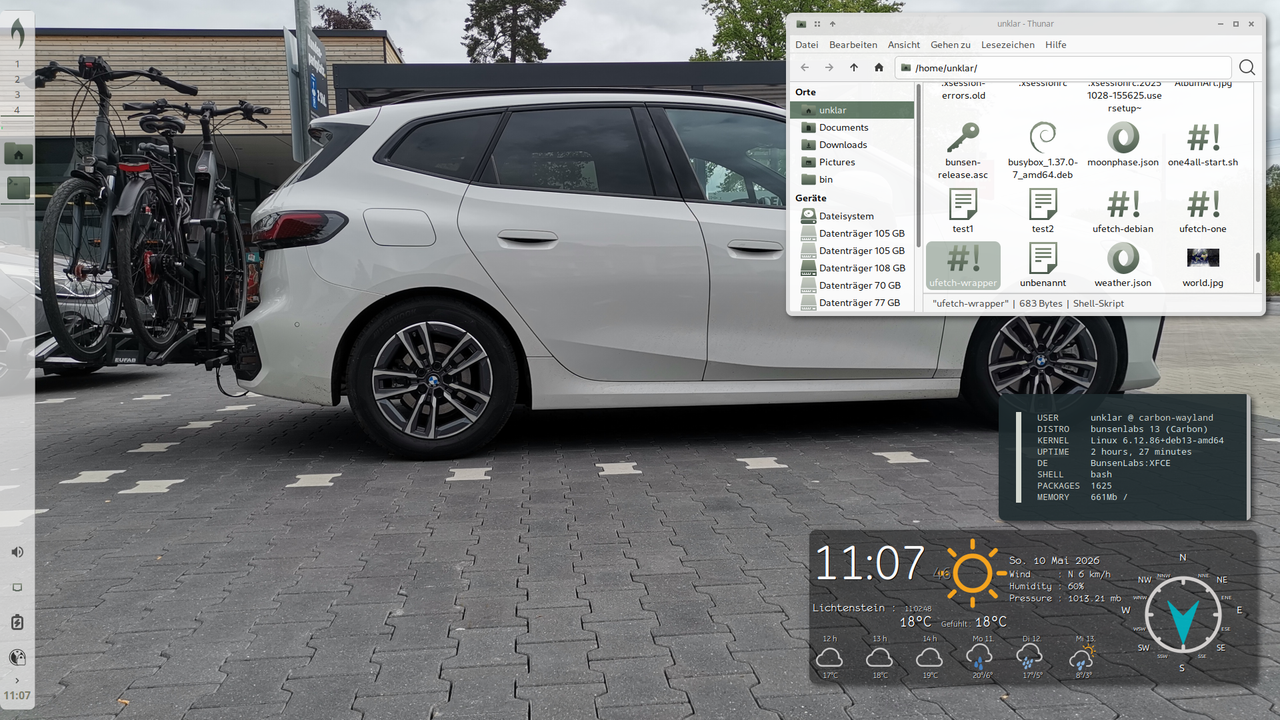Viewport: 1280px width, 720px height.
Task: Click the up-arrow button in the Thunar titlebar
Action: point(832,23)
